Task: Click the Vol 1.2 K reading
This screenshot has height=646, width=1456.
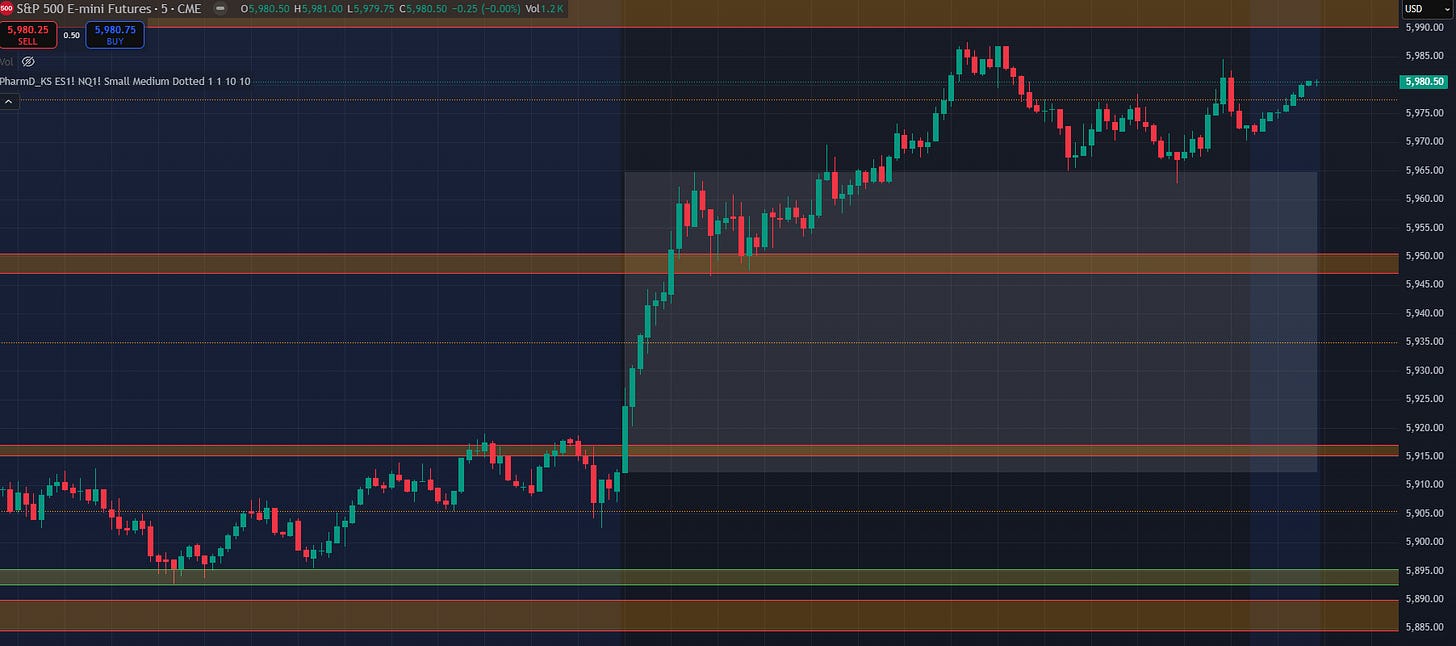Action: [547, 9]
